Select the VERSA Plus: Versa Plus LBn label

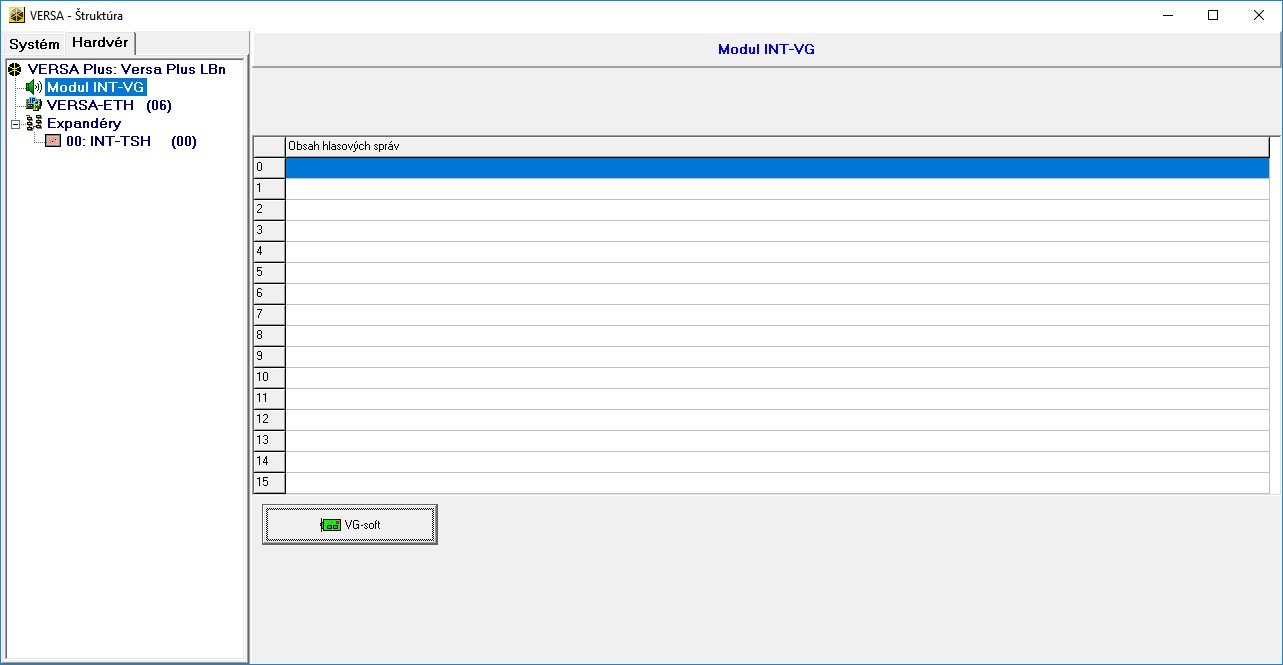point(126,69)
